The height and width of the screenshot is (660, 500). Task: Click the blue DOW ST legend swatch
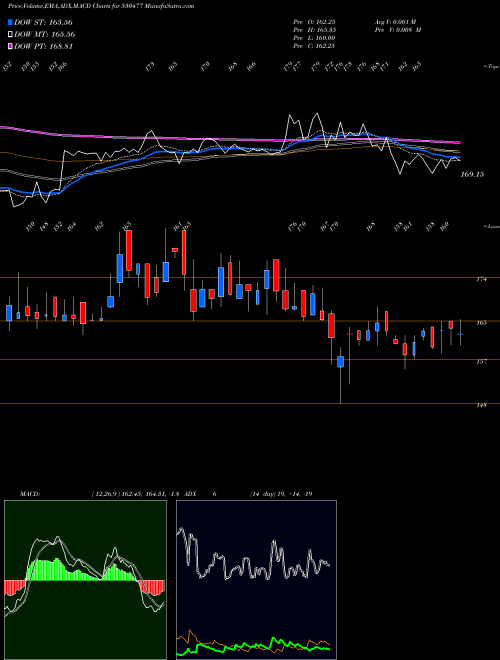point(10,22)
